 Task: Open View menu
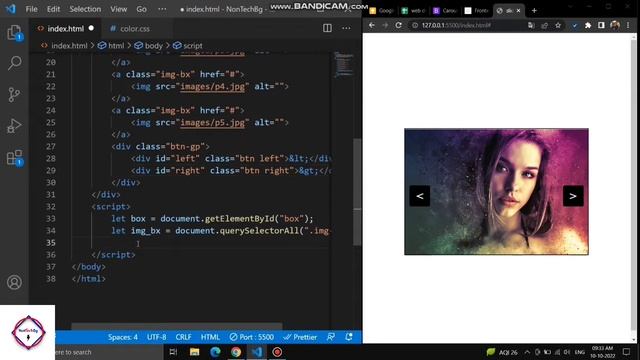(x=118, y=9)
